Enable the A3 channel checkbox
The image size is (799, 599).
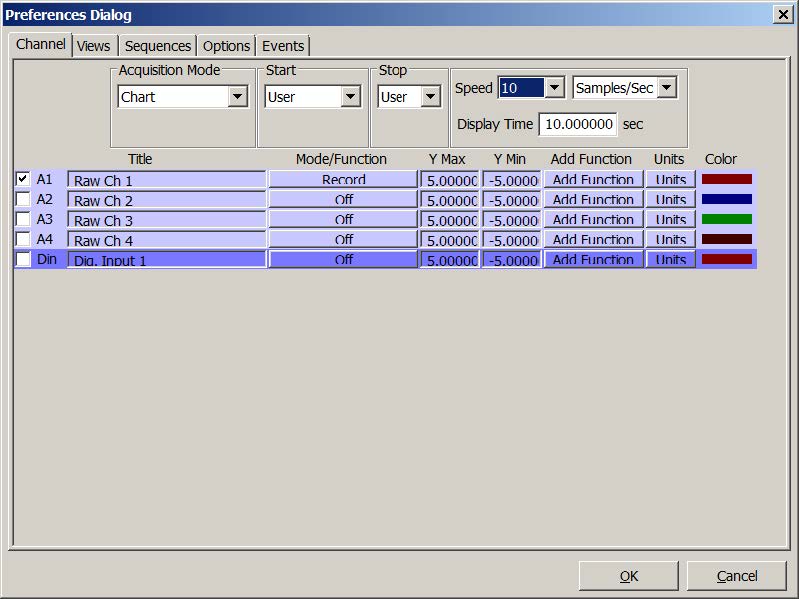pos(22,219)
